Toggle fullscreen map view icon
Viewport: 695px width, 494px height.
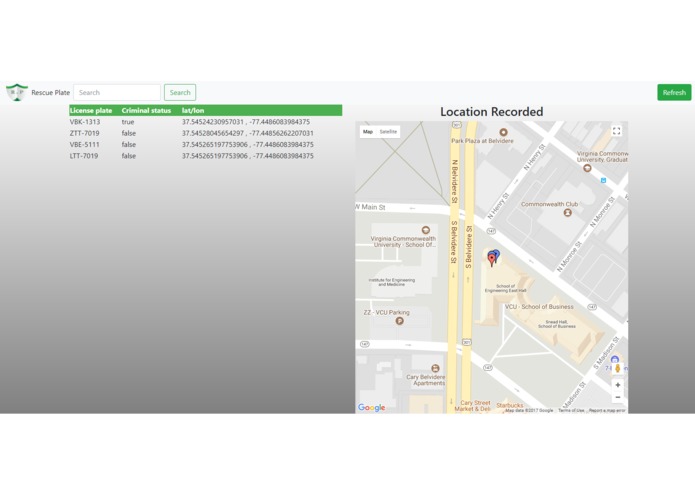pyautogui.click(x=617, y=131)
